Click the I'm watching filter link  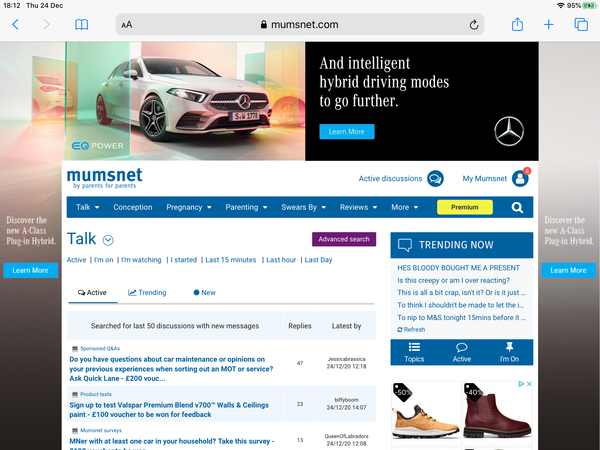coord(141,260)
